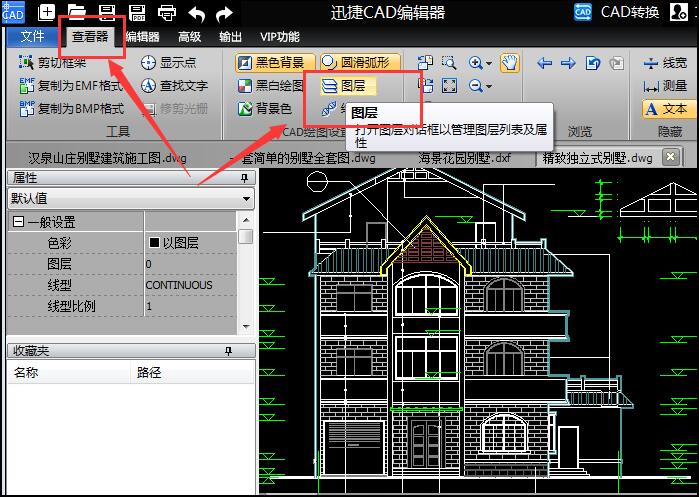Go to next view with right arrow

point(568,63)
